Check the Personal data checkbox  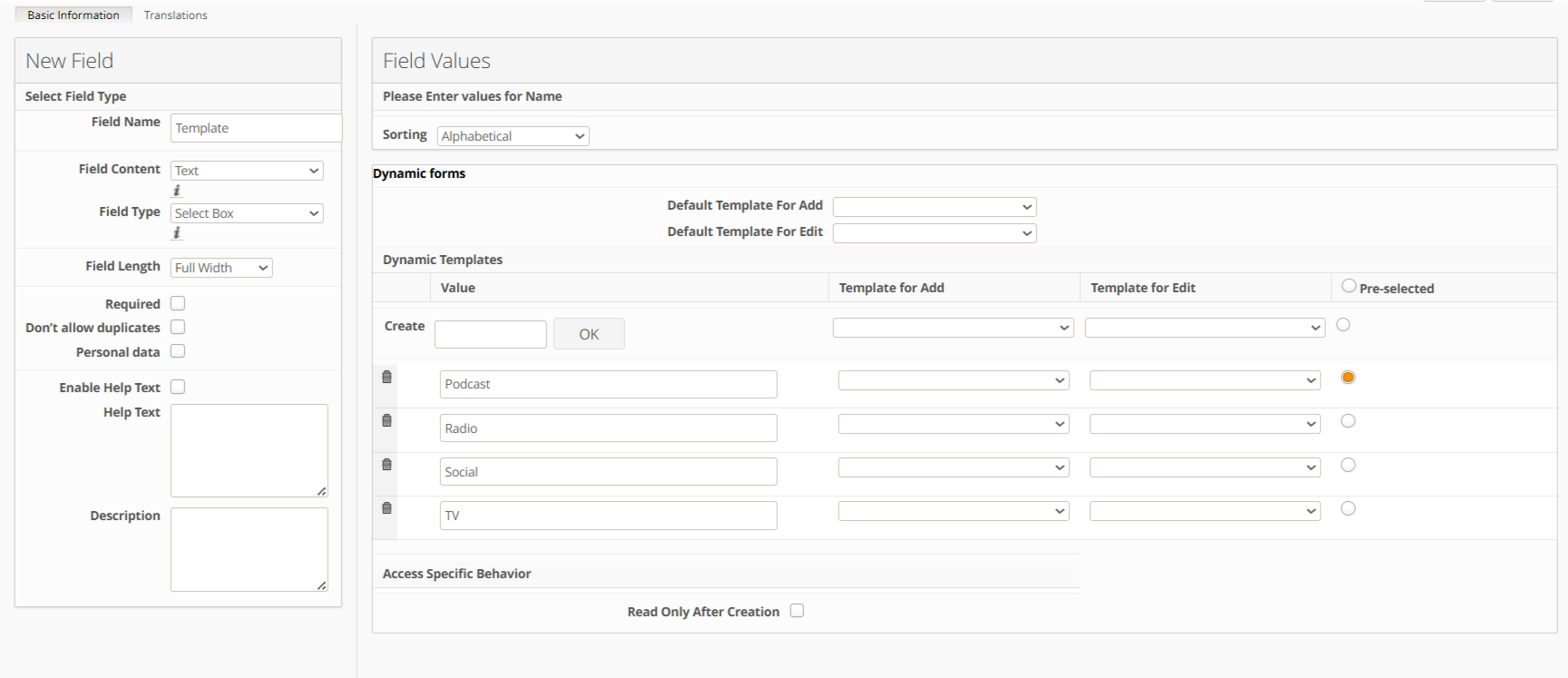(x=178, y=351)
